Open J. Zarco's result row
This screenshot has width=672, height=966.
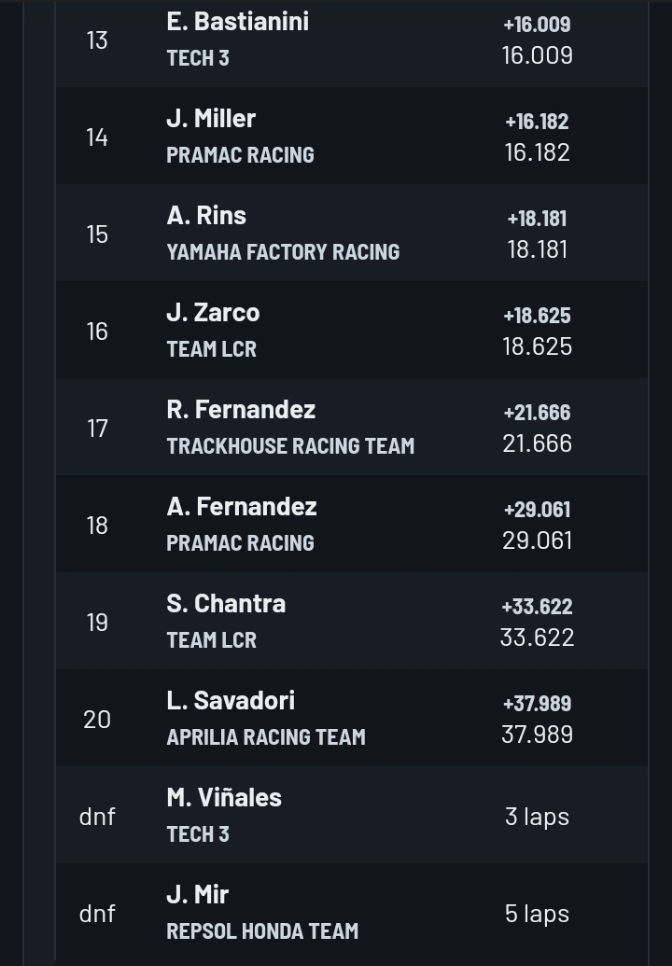[213, 312]
